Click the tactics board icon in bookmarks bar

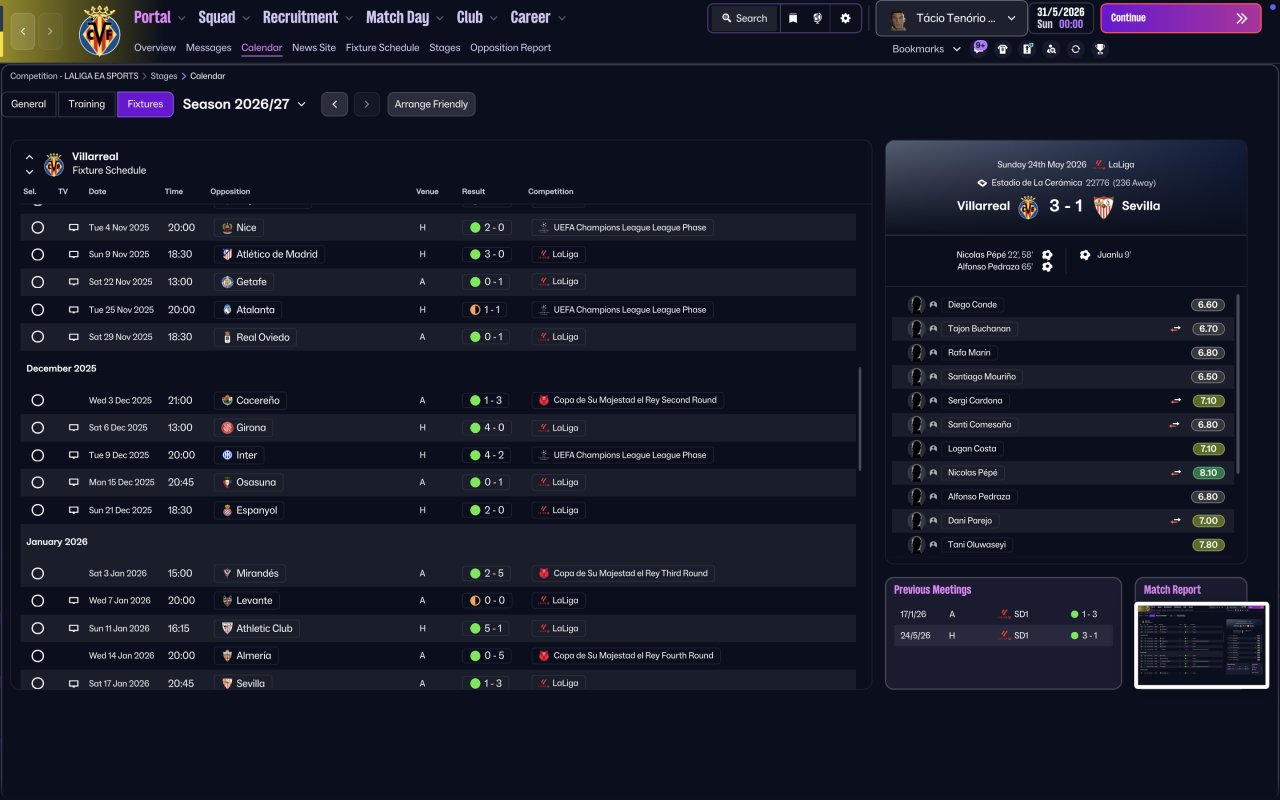pyautogui.click(x=1027, y=49)
